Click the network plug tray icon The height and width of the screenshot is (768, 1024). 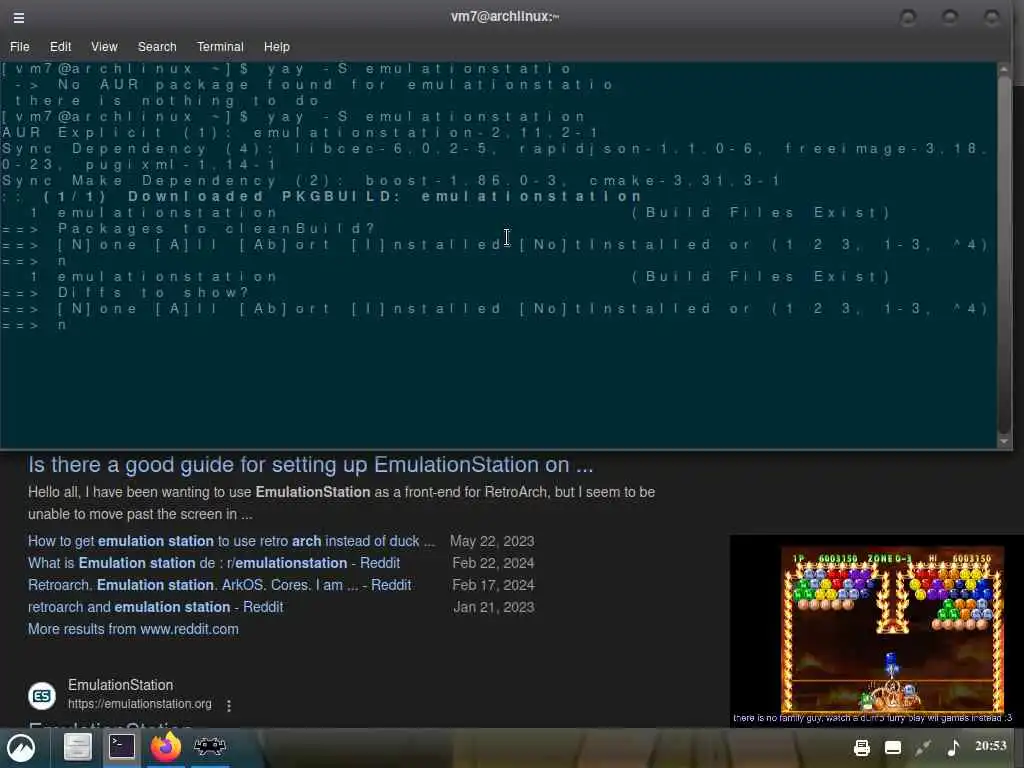coord(923,748)
